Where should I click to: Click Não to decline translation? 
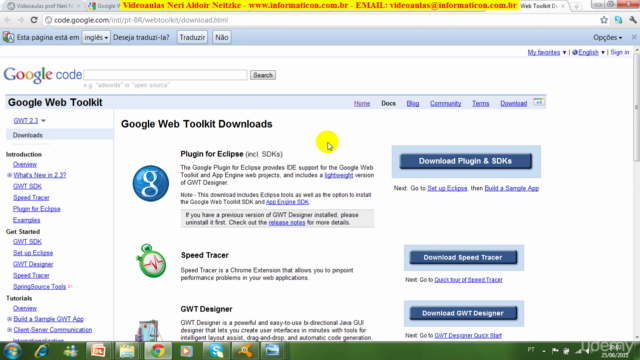point(222,37)
